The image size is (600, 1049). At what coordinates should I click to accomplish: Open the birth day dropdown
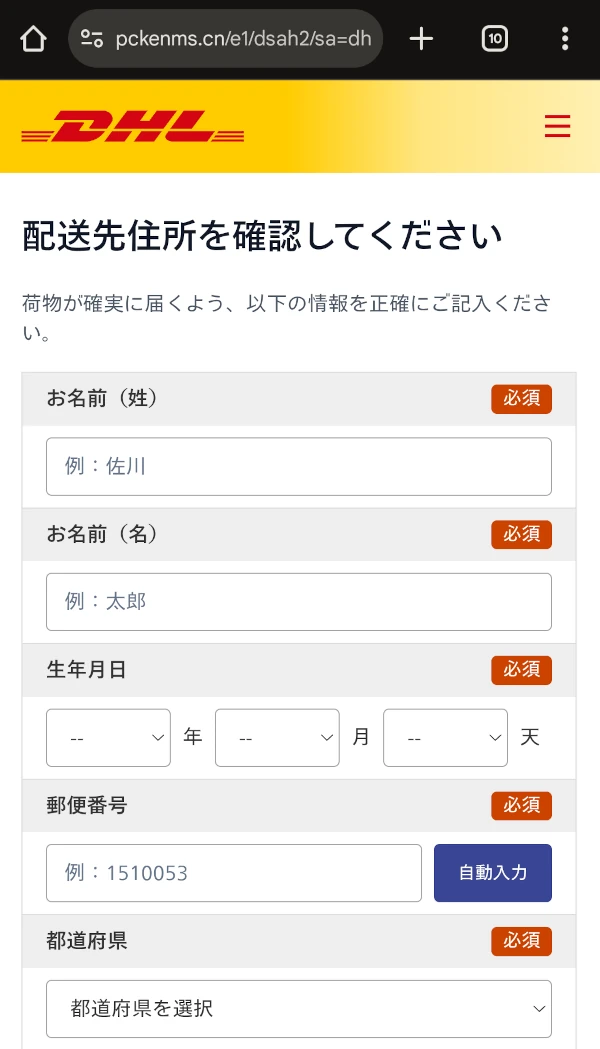(445, 737)
